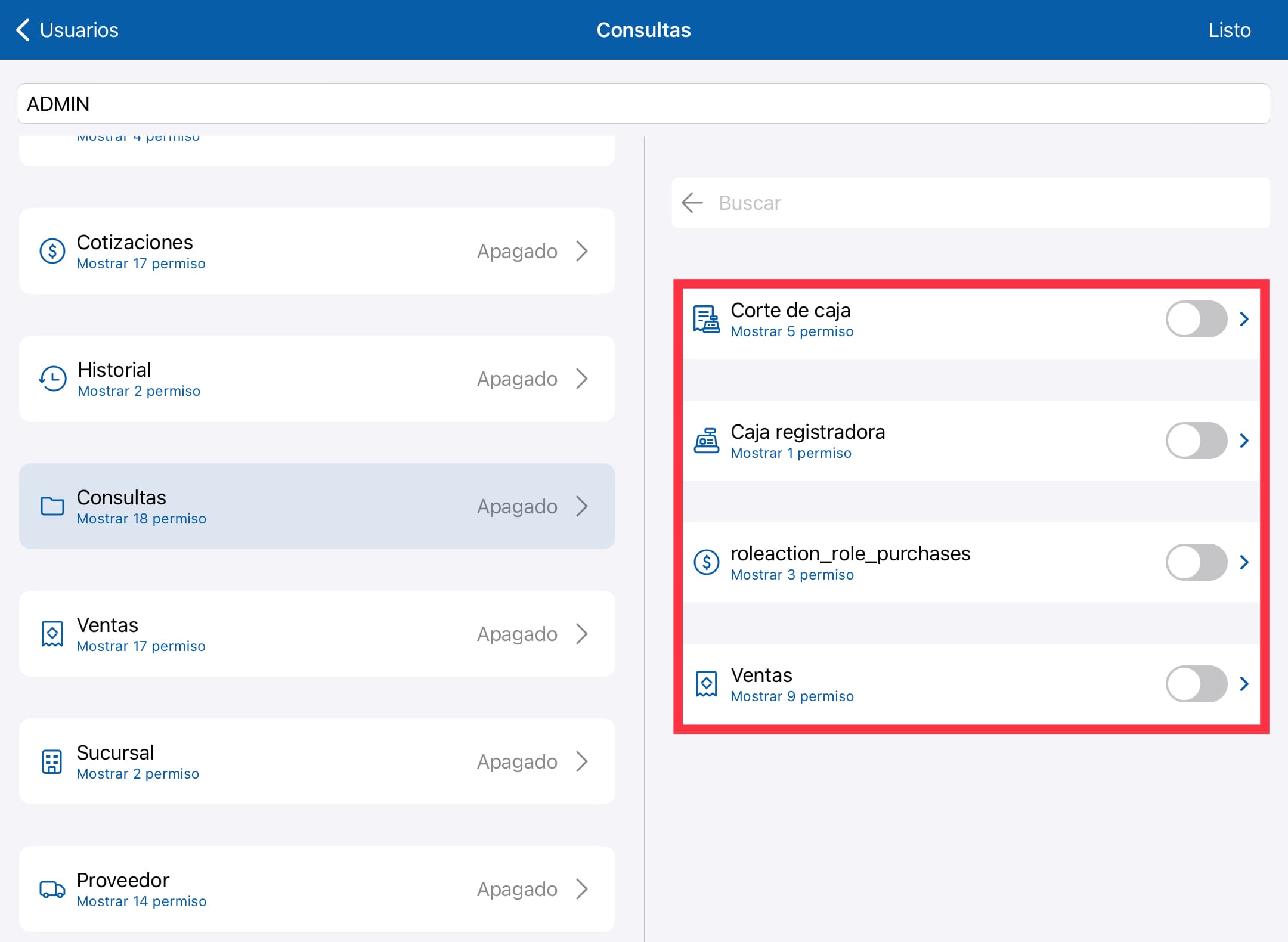The image size is (1288, 942).
Task: Tap the Proveedor truck icon
Action: coord(52,889)
